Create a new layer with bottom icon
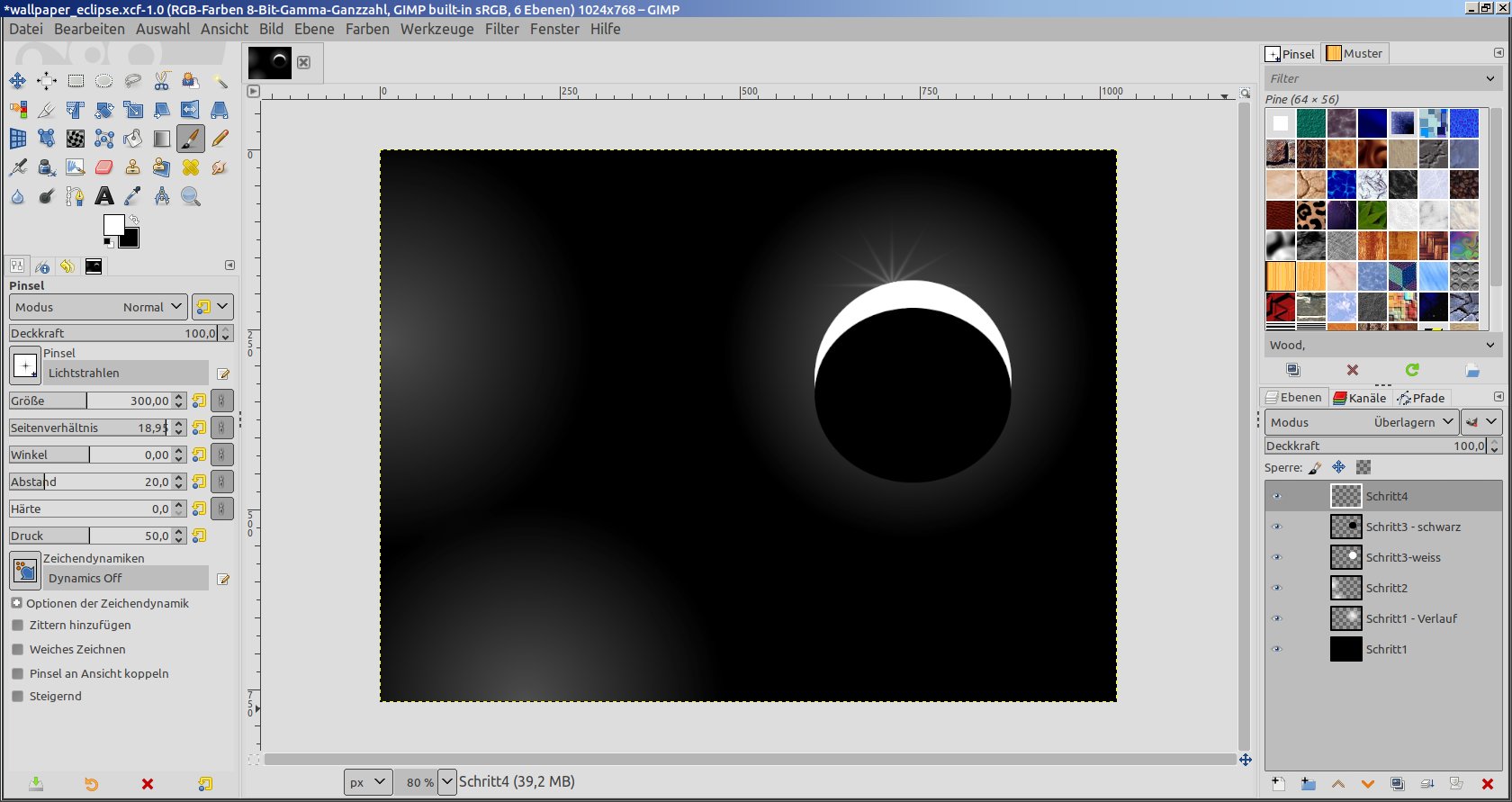Viewport: 1512px width, 802px height. pyautogui.click(x=1278, y=784)
